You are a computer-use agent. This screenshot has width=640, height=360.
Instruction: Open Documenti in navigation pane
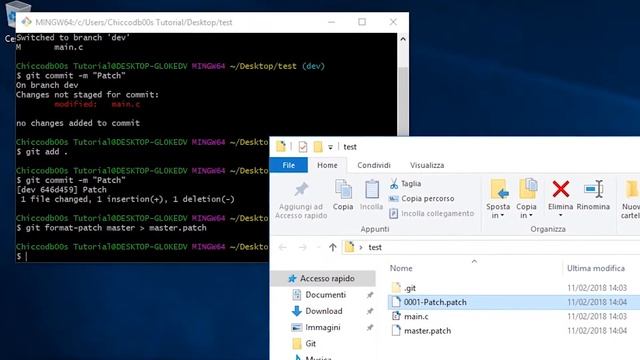click(325, 295)
